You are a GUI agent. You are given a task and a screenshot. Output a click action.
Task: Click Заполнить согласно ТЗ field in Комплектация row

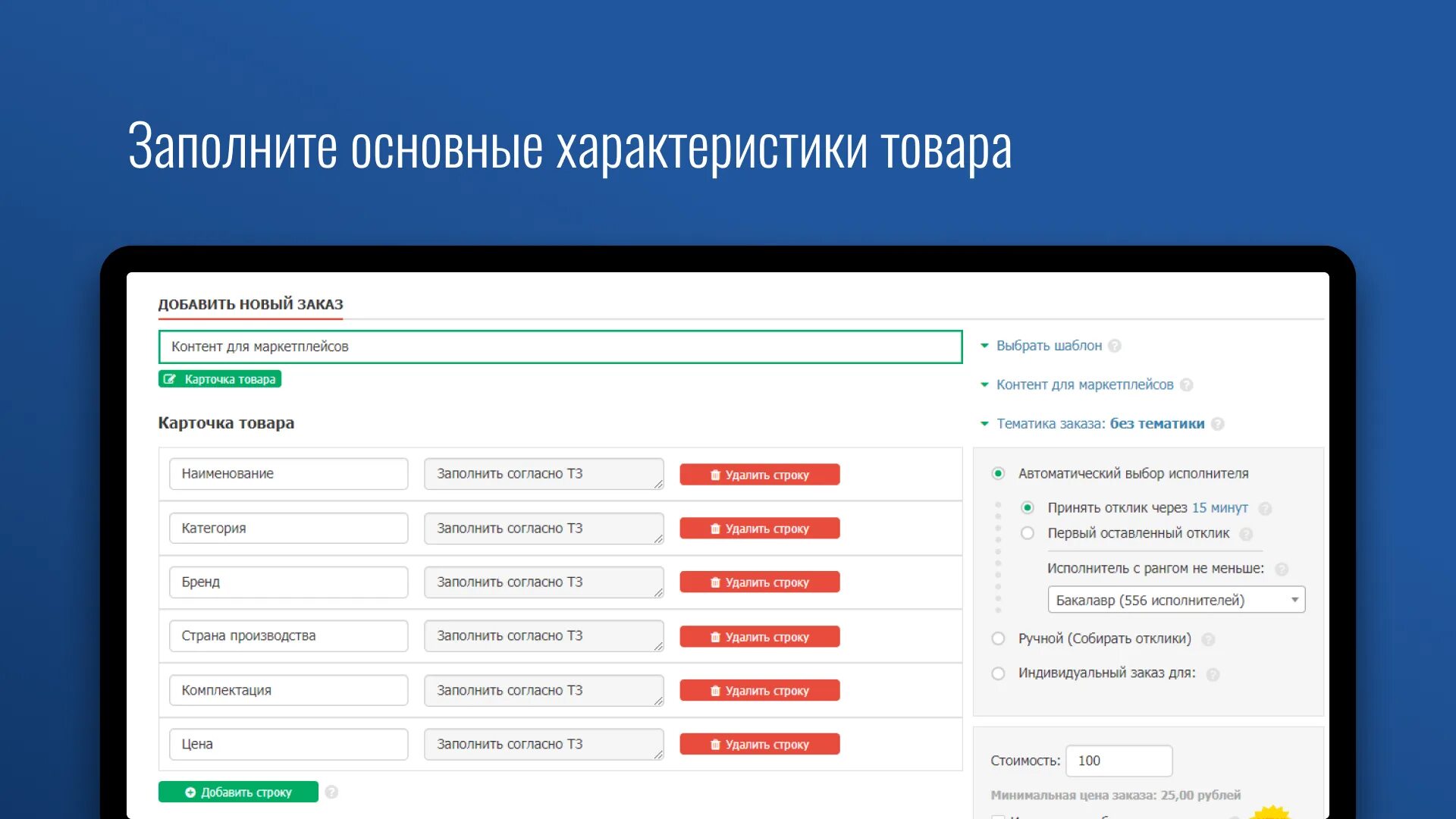tap(544, 691)
